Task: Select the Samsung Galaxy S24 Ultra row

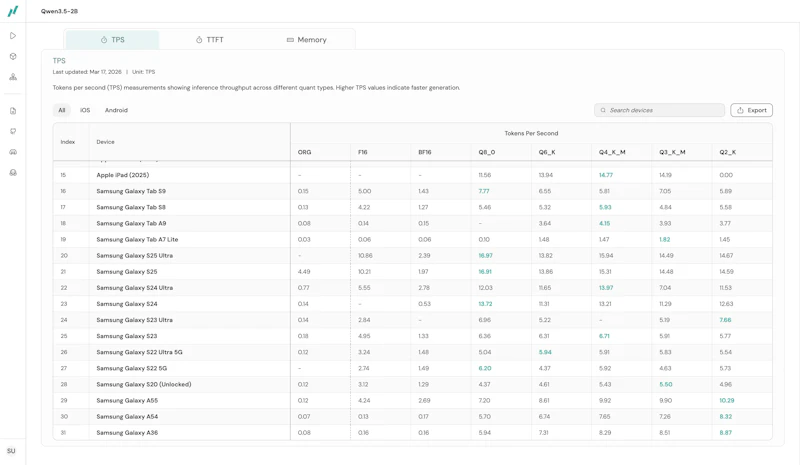Action: (x=412, y=288)
